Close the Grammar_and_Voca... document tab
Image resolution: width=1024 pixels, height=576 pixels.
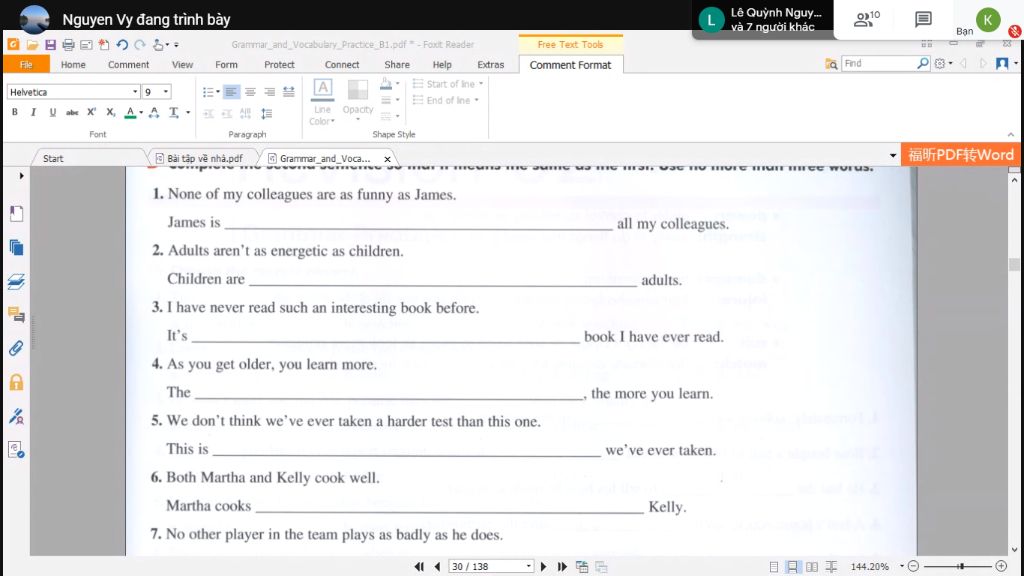click(387, 159)
